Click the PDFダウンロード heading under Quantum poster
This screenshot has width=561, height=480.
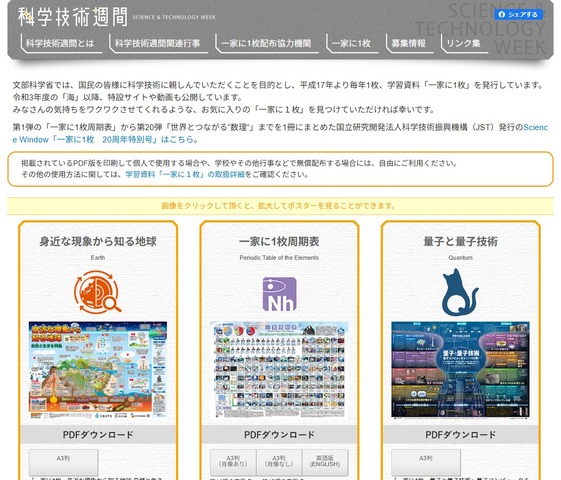[x=460, y=435]
